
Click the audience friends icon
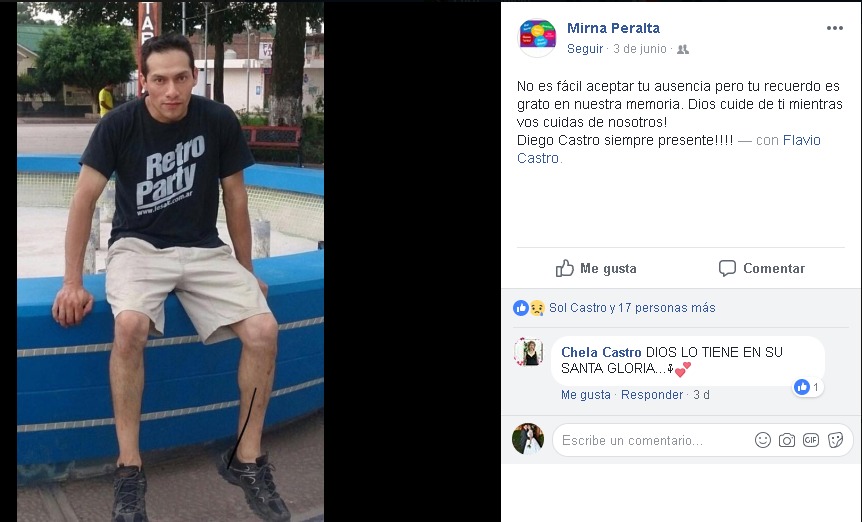pyautogui.click(x=683, y=49)
